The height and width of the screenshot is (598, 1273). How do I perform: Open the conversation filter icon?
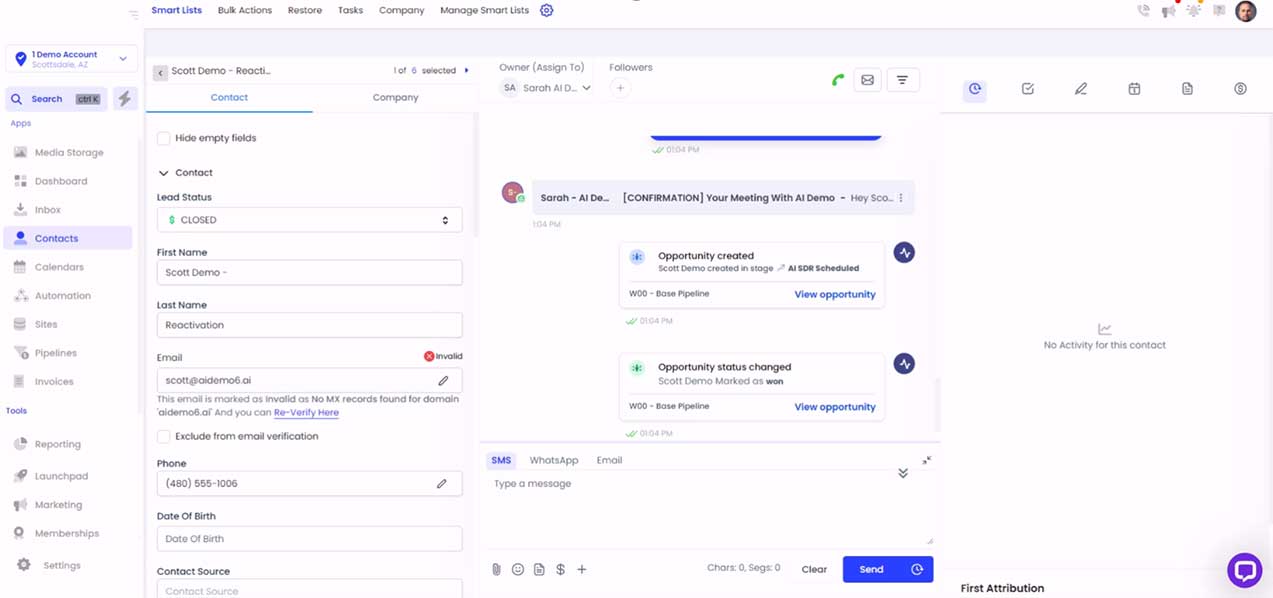click(903, 79)
